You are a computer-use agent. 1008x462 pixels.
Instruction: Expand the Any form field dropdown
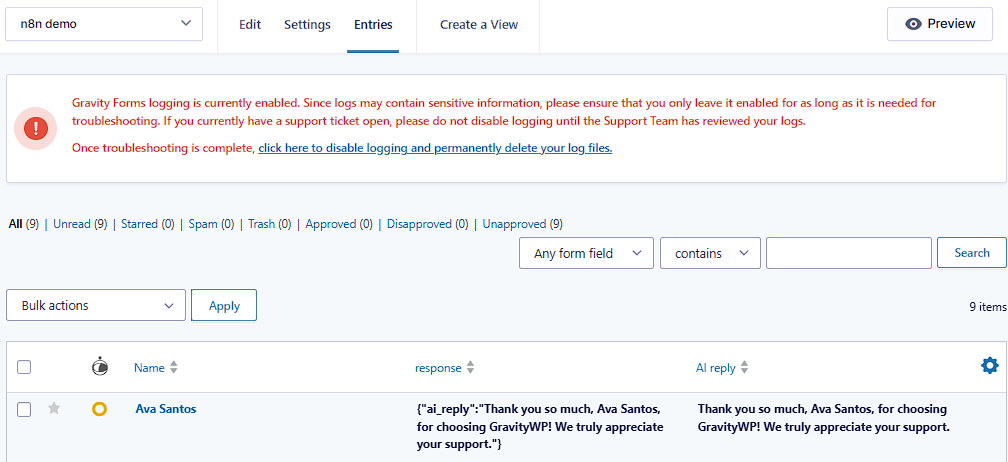pos(586,253)
